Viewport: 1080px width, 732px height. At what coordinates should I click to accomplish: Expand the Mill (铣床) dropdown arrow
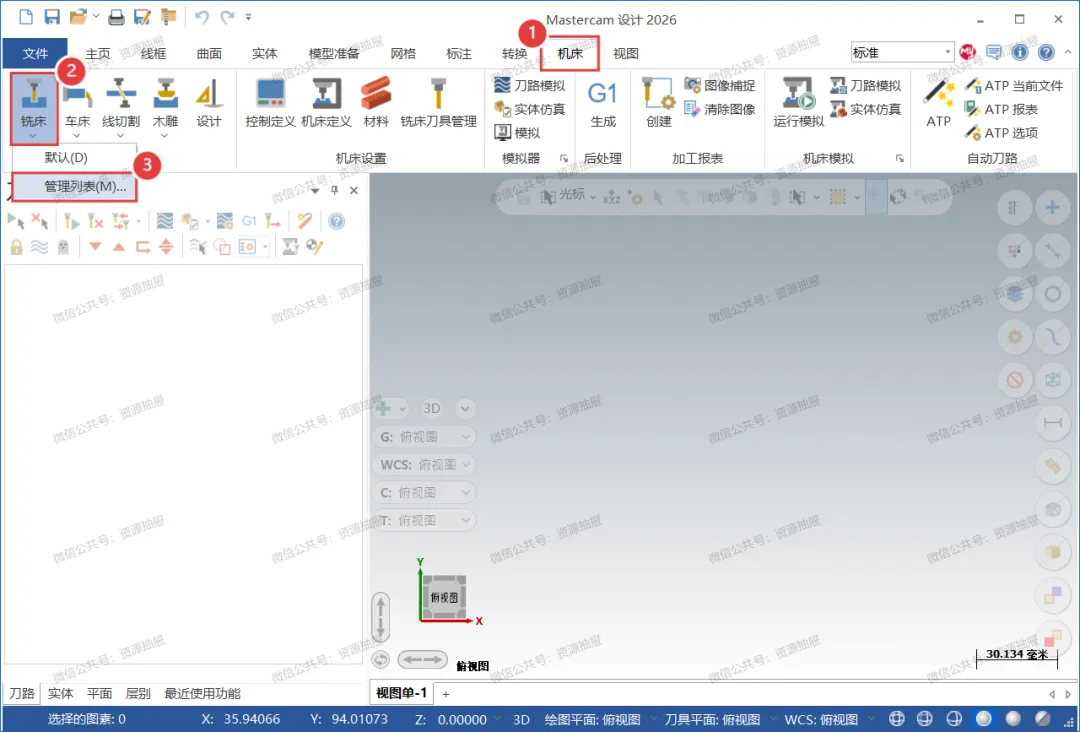click(33, 136)
